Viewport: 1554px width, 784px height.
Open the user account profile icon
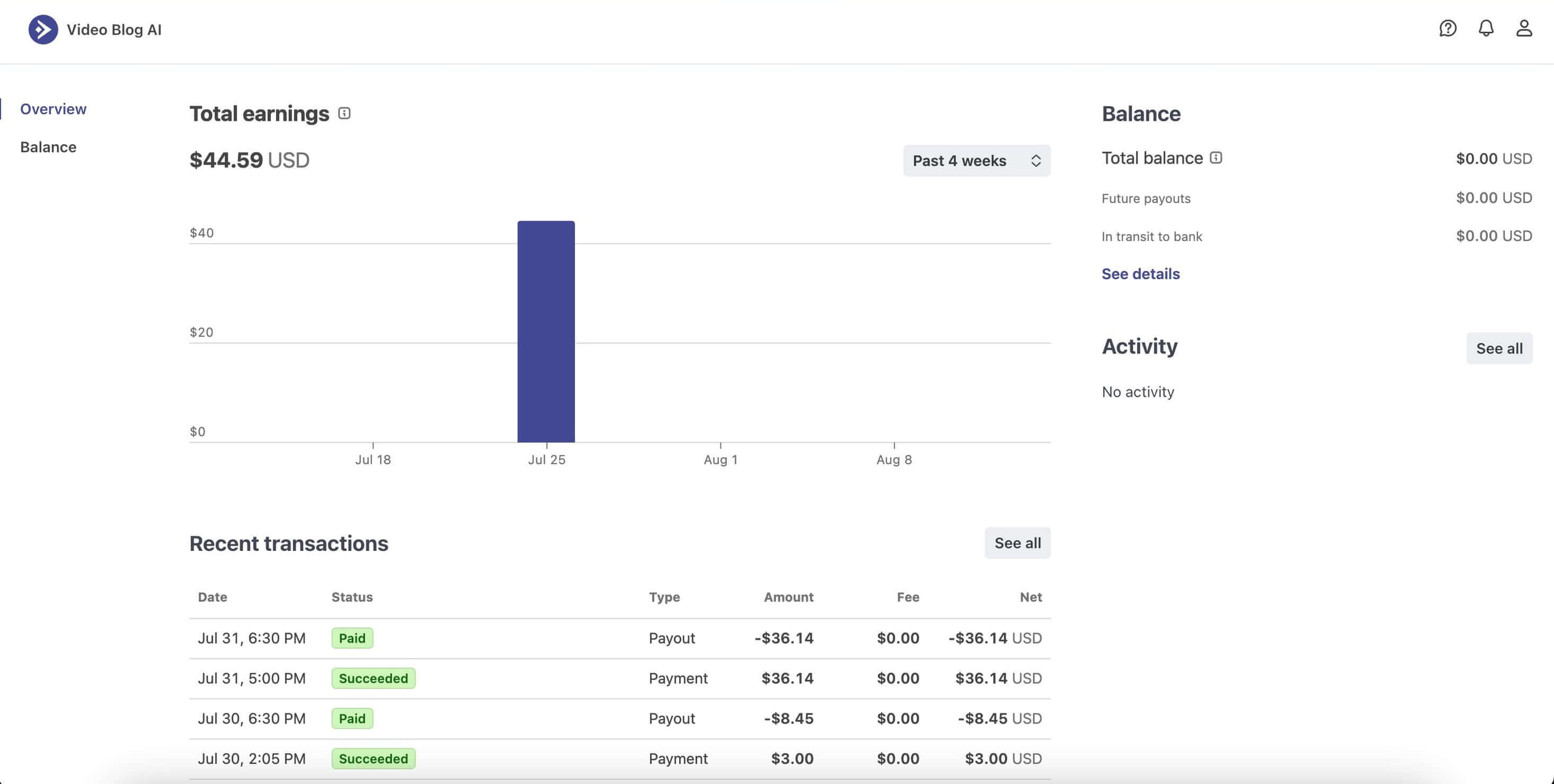1524,29
